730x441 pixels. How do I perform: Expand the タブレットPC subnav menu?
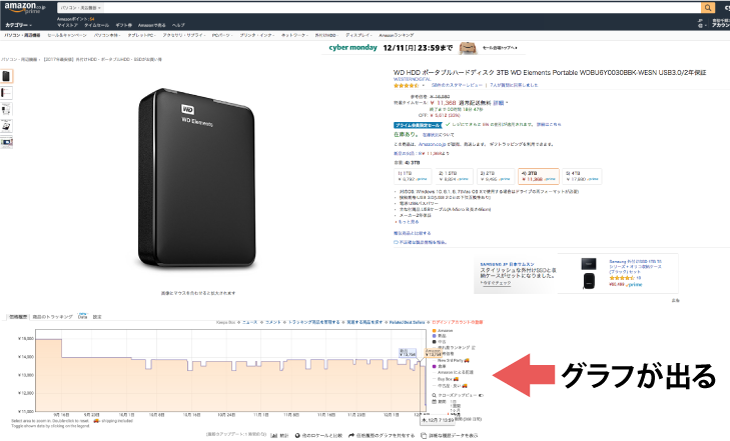click(x=141, y=35)
